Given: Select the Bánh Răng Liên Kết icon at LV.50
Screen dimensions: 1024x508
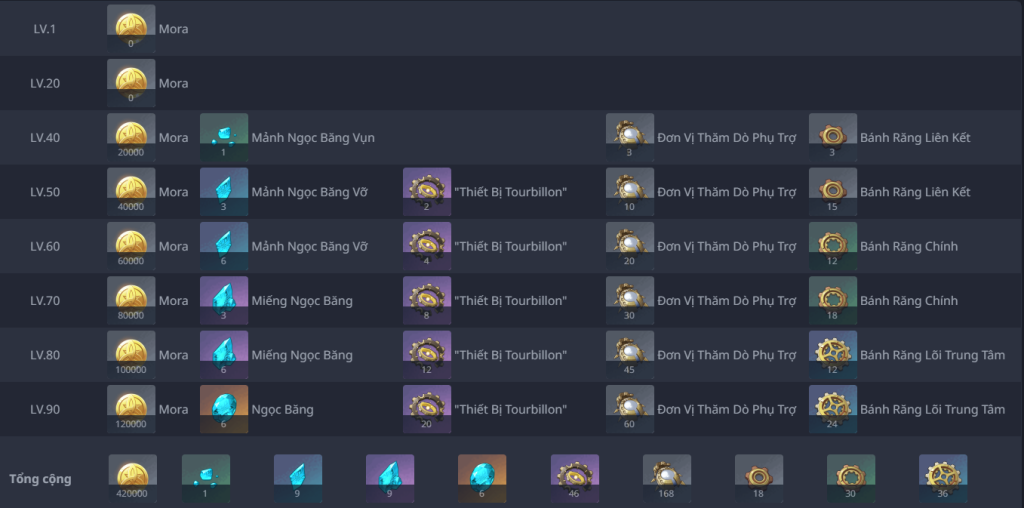Looking at the screenshot, I should (833, 192).
